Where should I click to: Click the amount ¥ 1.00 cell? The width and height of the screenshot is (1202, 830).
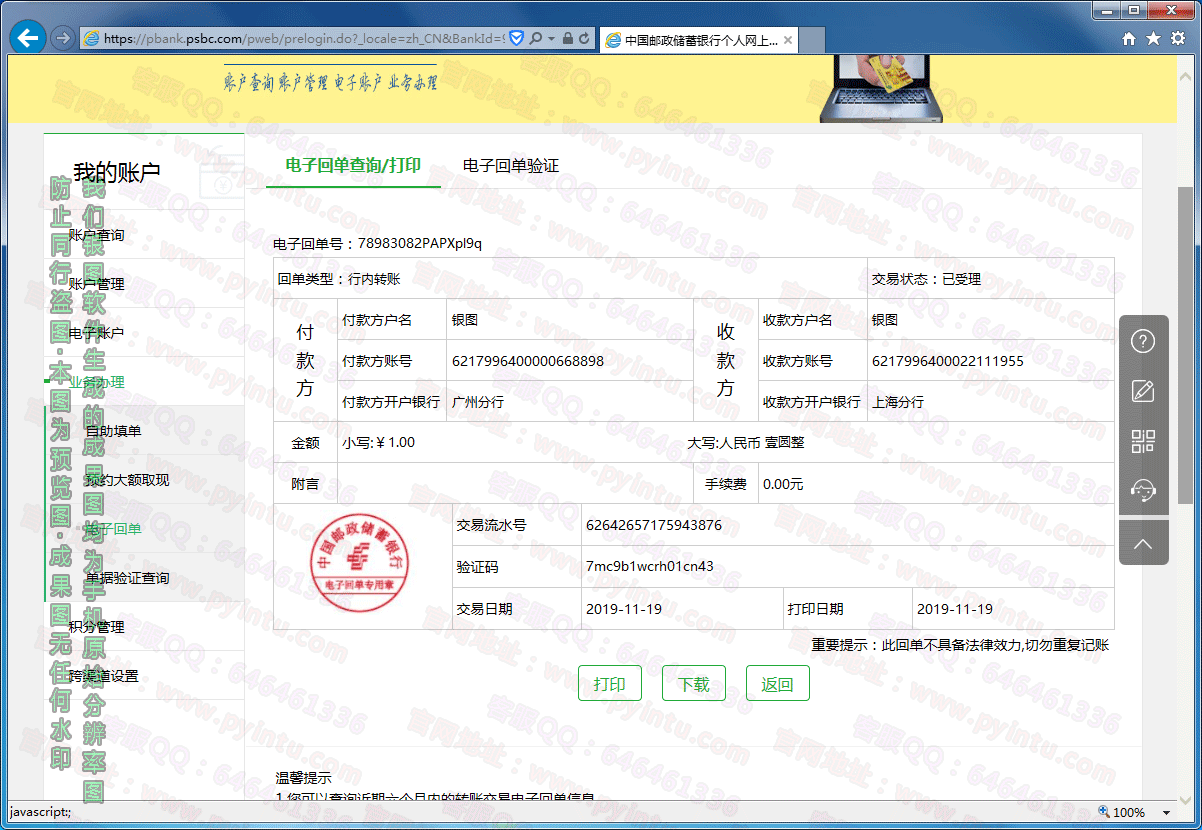(379, 442)
